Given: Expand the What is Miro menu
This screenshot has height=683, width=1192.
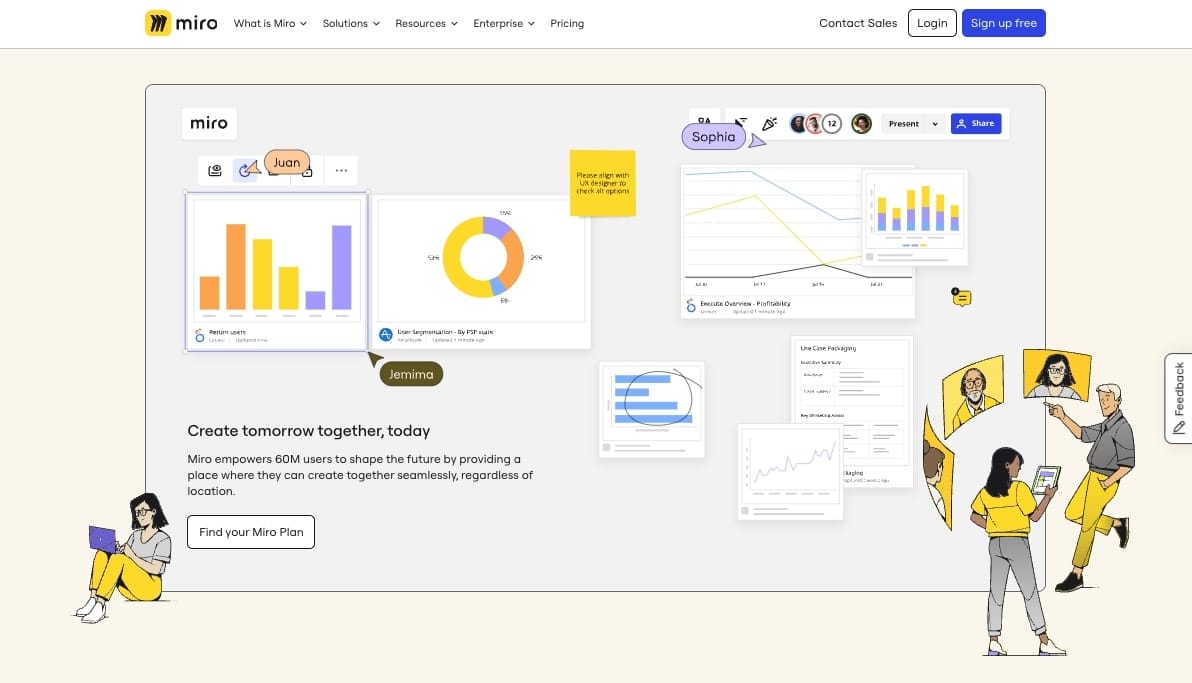Looking at the screenshot, I should point(270,23).
